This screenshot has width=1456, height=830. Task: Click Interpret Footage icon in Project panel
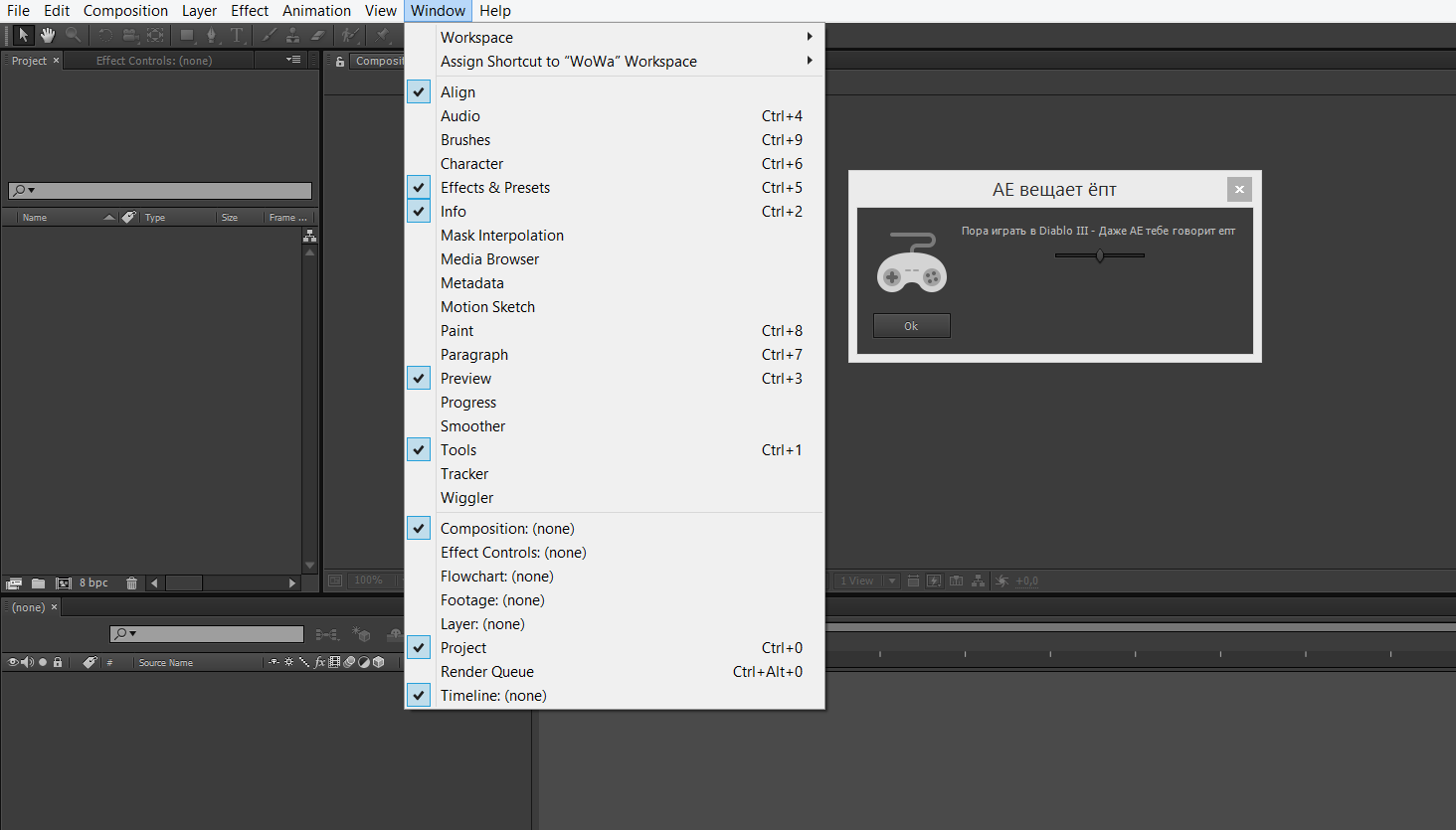coord(14,583)
